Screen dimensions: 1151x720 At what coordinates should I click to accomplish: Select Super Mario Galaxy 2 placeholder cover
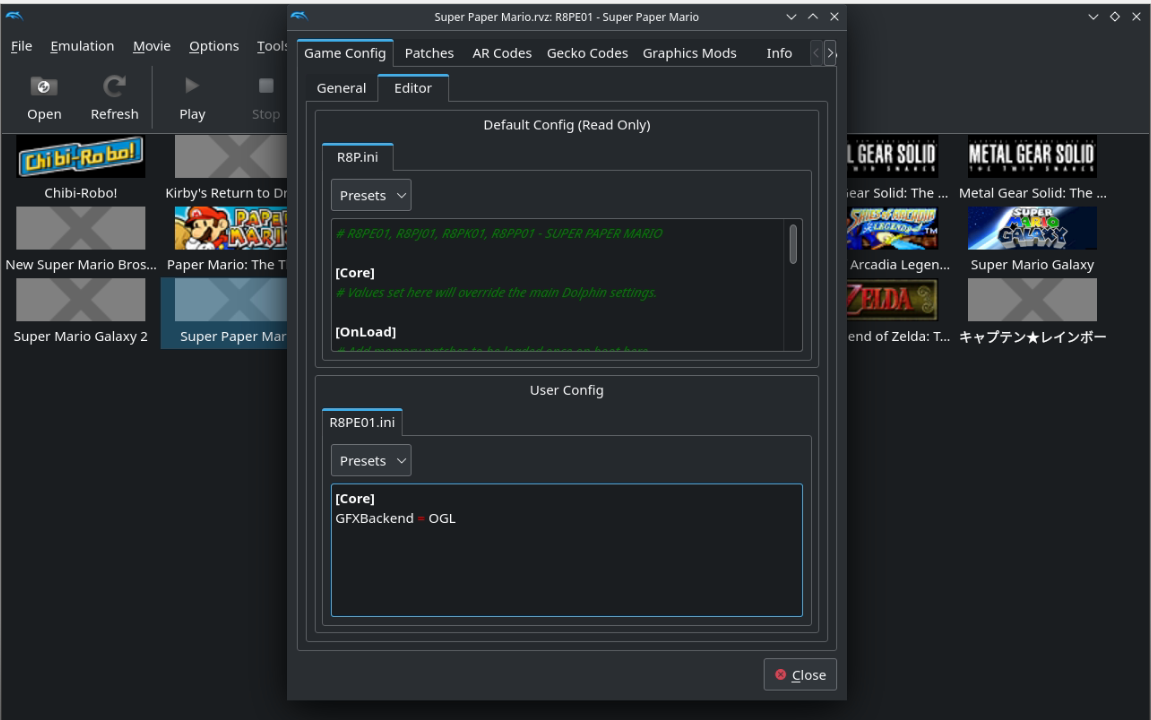81,299
